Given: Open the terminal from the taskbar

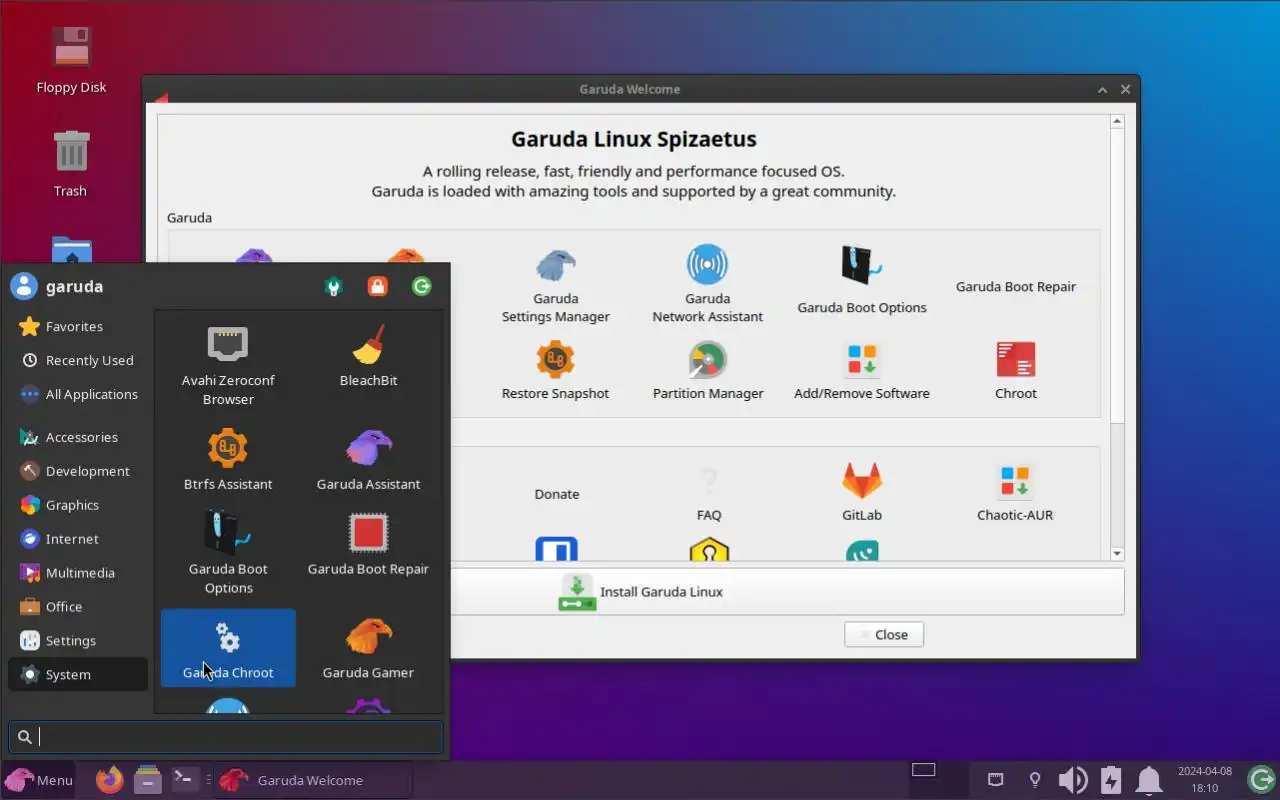Looking at the screenshot, I should [185, 780].
